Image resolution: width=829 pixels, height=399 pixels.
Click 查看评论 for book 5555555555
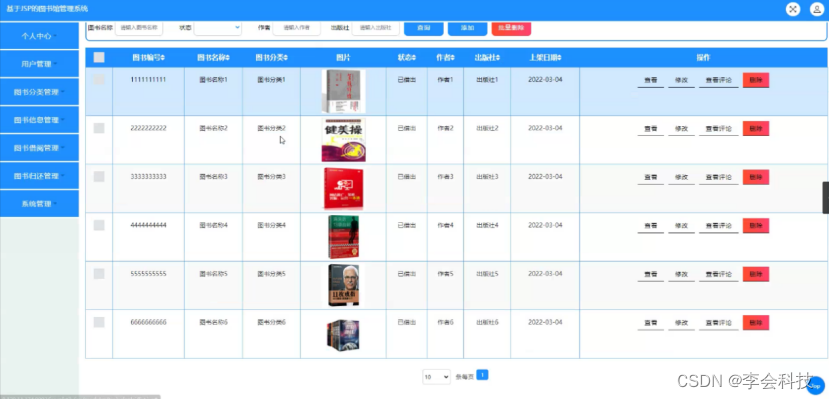coord(719,275)
